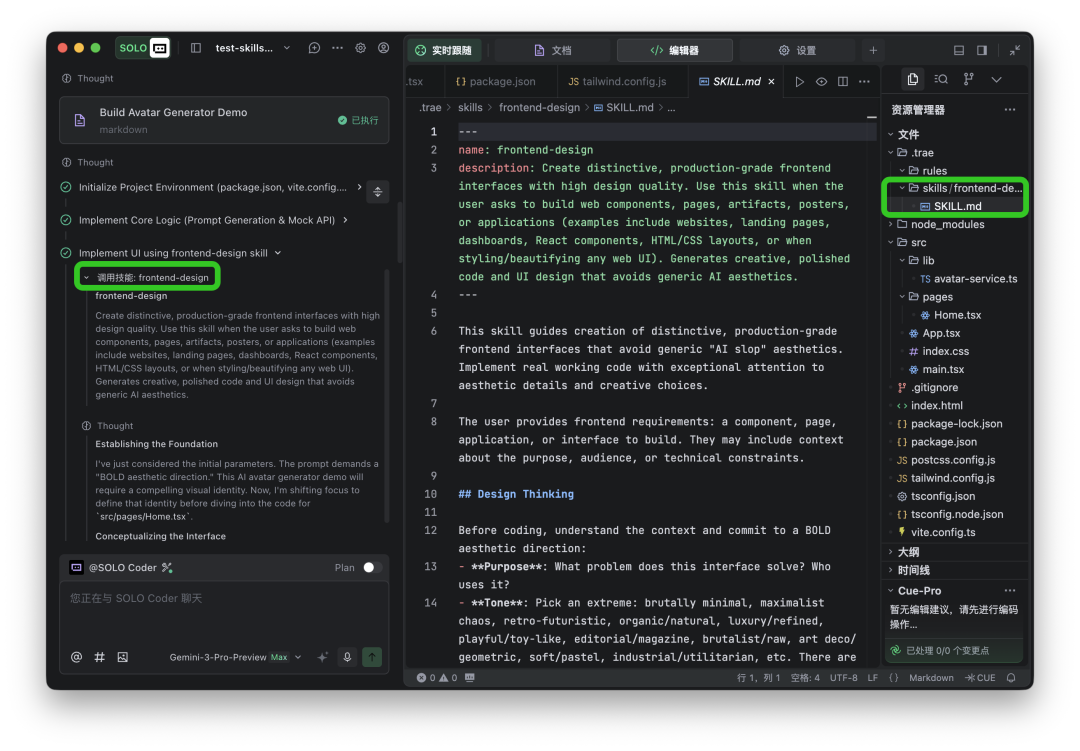Expand the Implement Core Logic step
Viewport: 1080px width, 751px height.
coord(345,220)
